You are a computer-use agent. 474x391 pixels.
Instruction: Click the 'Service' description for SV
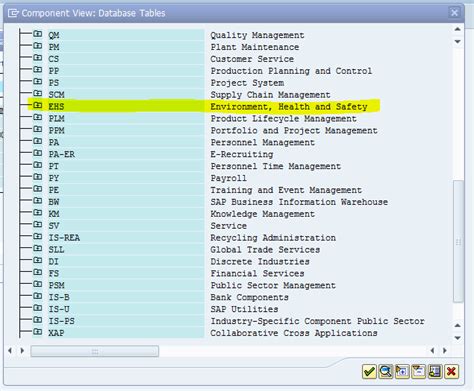click(229, 226)
